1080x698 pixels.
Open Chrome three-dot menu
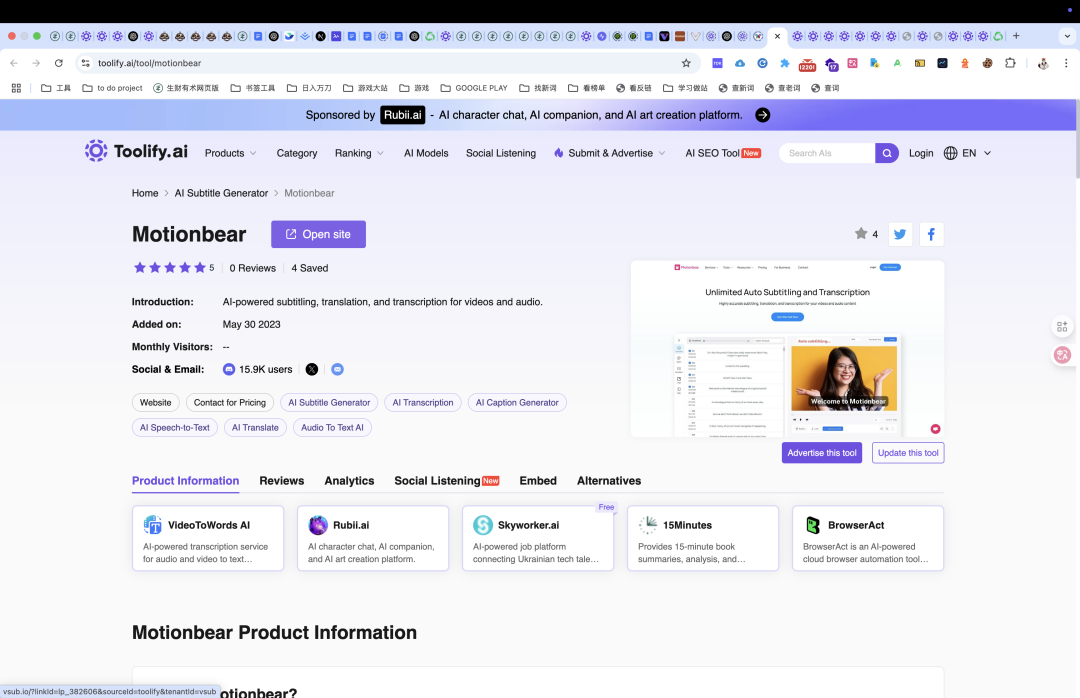(1066, 63)
